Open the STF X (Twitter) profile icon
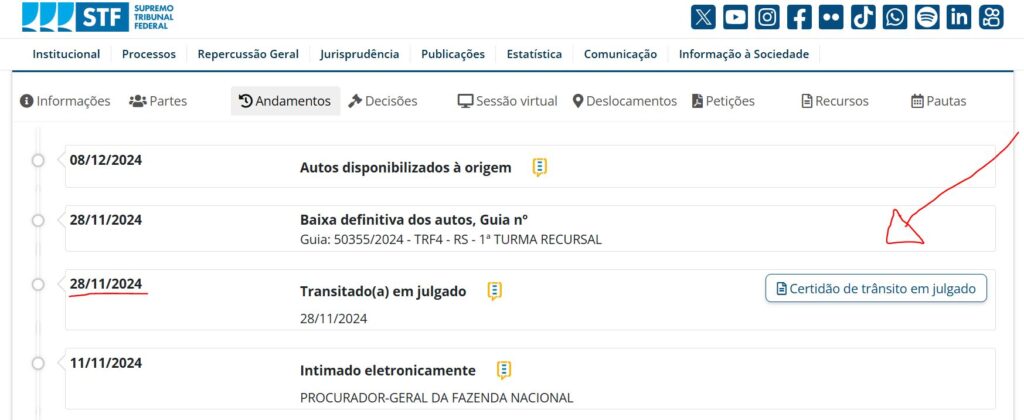The image size is (1024, 420). [703, 17]
